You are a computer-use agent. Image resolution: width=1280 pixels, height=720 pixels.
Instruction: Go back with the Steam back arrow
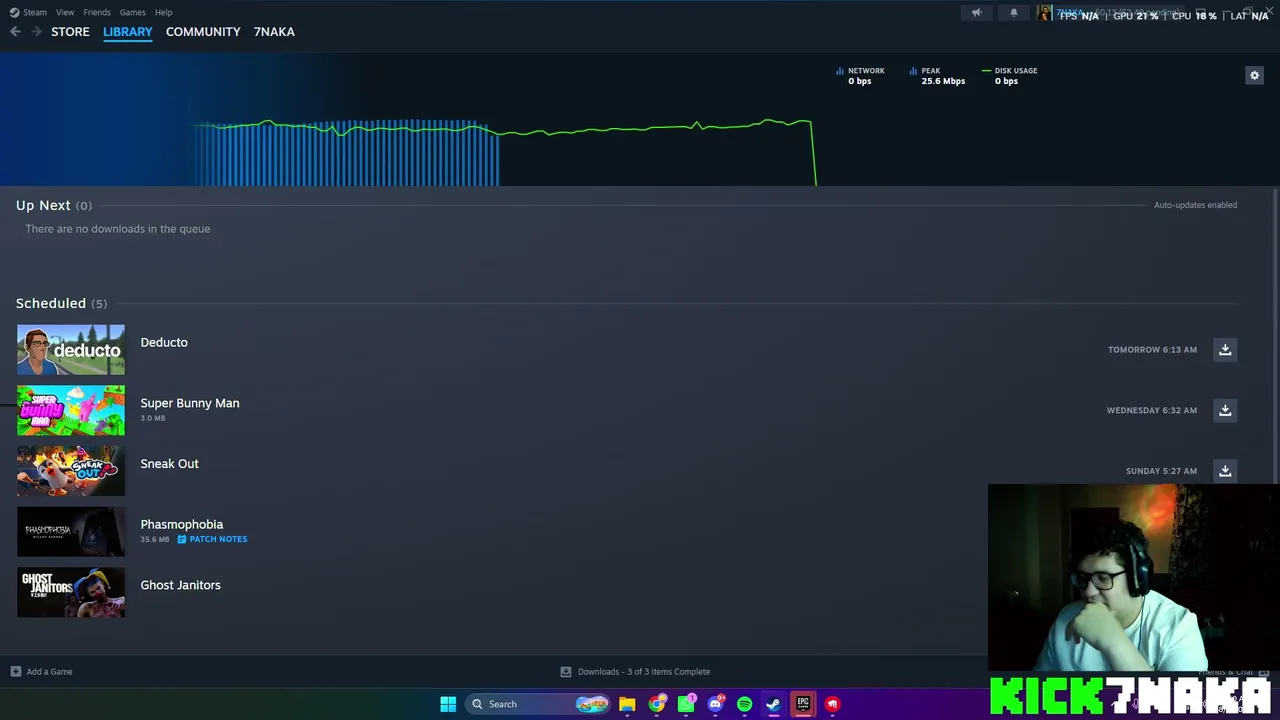point(15,32)
